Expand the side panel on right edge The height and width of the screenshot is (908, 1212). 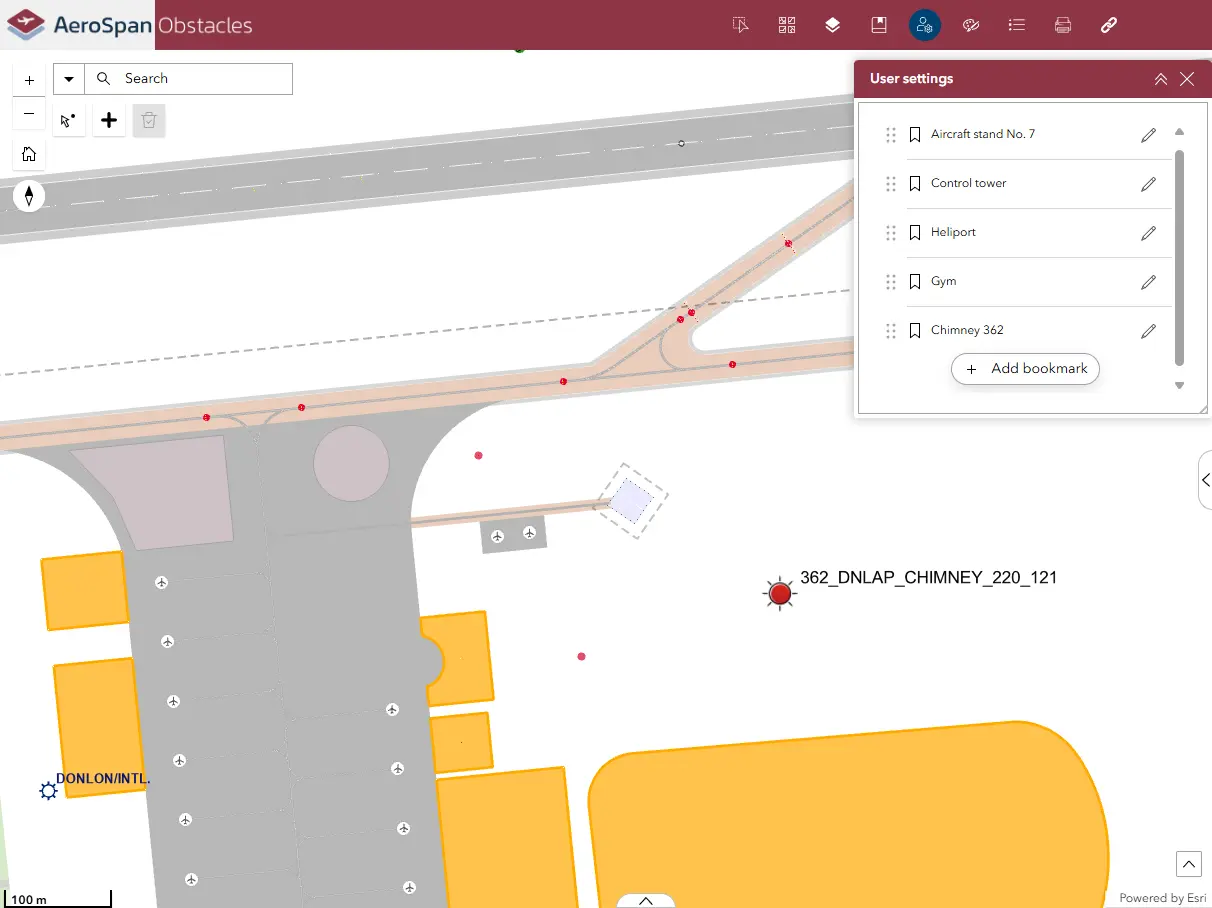click(x=1205, y=480)
